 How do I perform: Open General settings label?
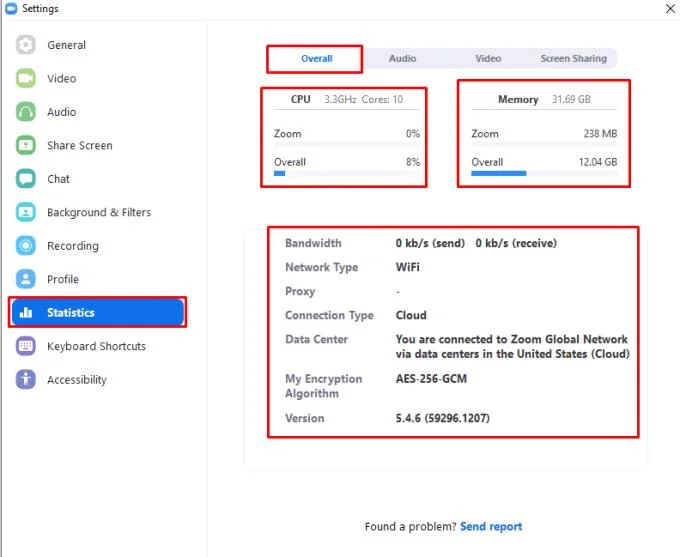(x=66, y=45)
